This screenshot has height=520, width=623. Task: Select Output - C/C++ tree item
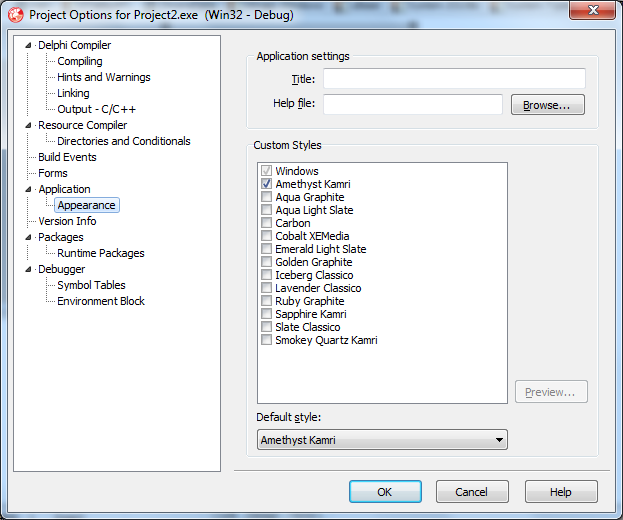pos(97,109)
